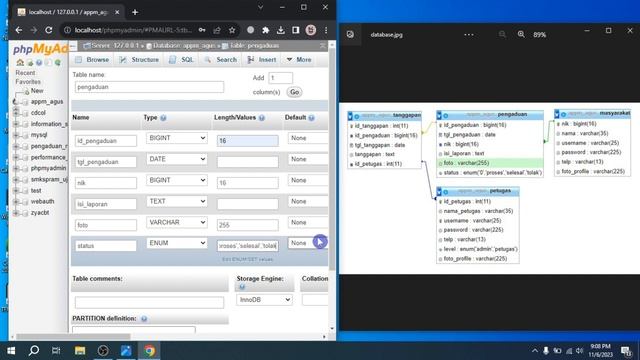Click the green log out icon beside home
Screen dimensions: 640x360
tap(30, 62)
